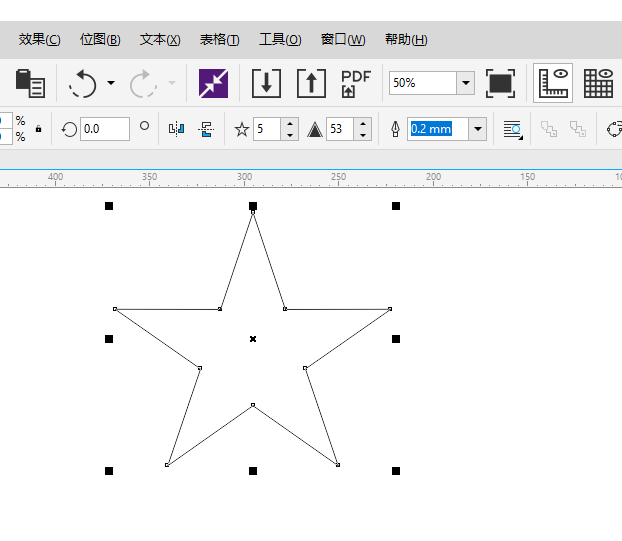Screen dimensions: 622x541
Task: Click the middle-right selection handle
Action: 396,339
